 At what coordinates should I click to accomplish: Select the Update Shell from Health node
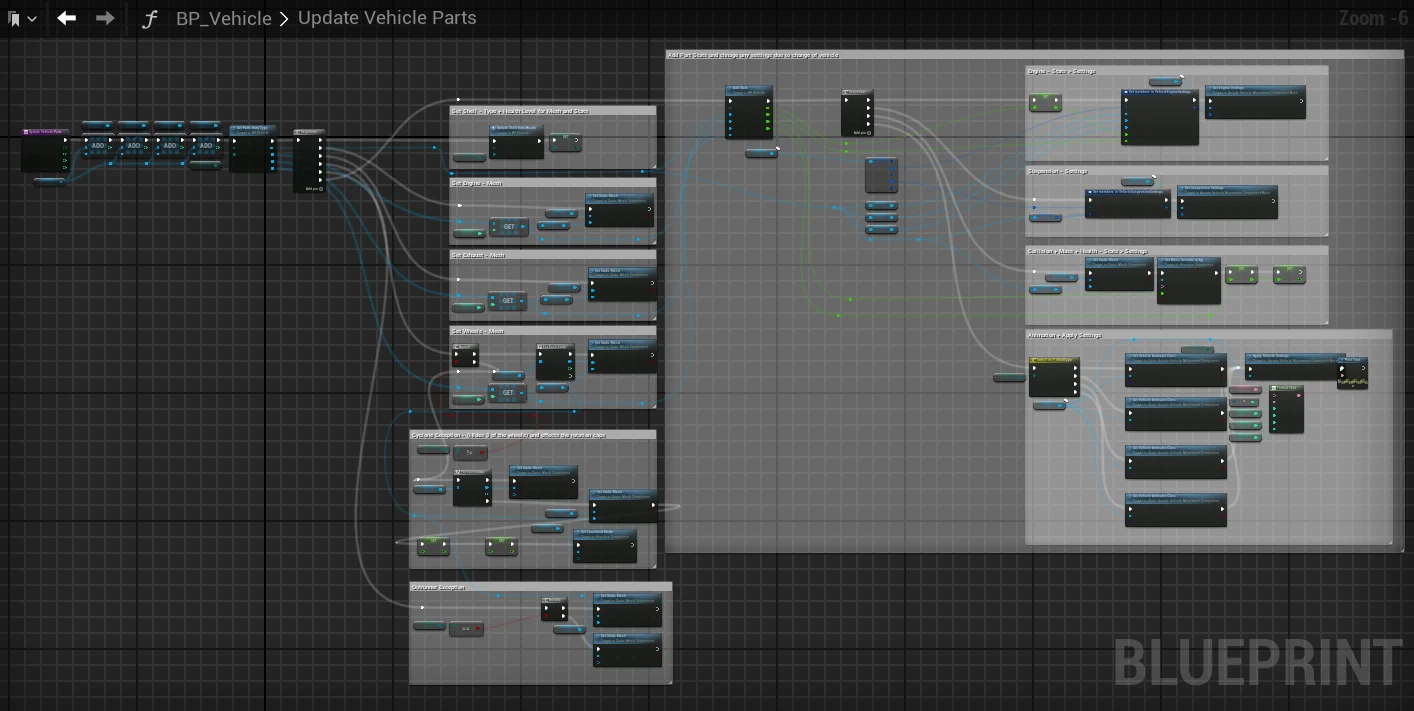click(517, 141)
